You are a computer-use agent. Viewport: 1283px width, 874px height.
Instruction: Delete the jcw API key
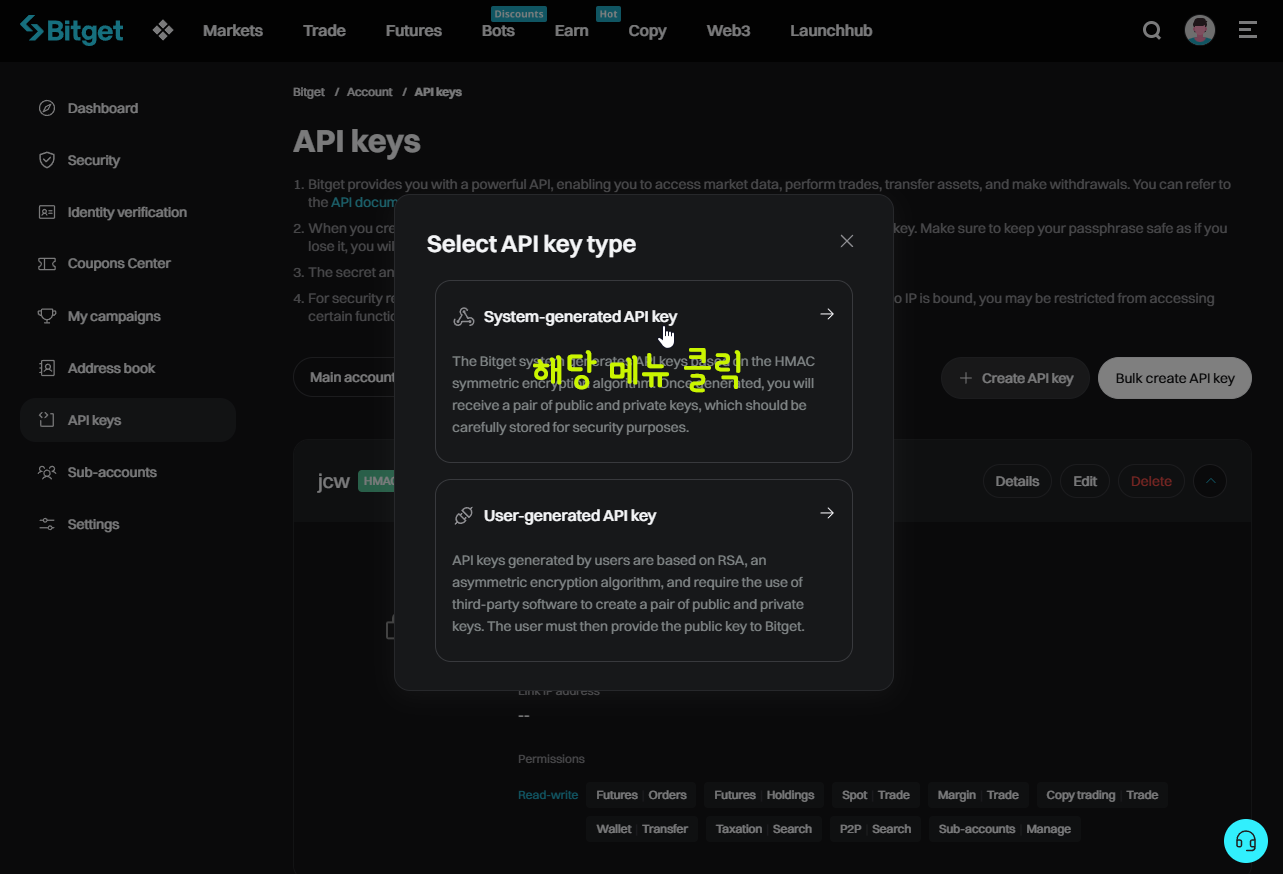(x=1151, y=481)
